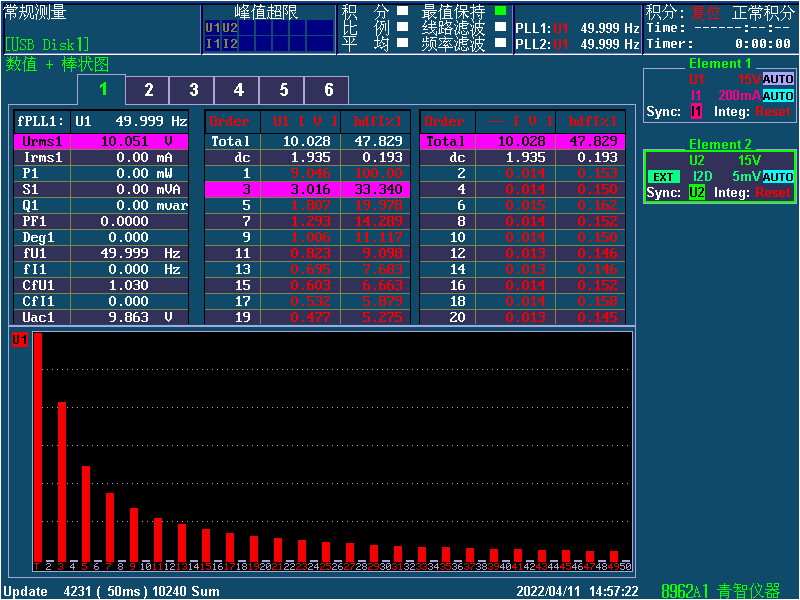Screen dimensions: 800x600
Task: Open the U1 [V] harmonic column header
Action: tap(294, 121)
